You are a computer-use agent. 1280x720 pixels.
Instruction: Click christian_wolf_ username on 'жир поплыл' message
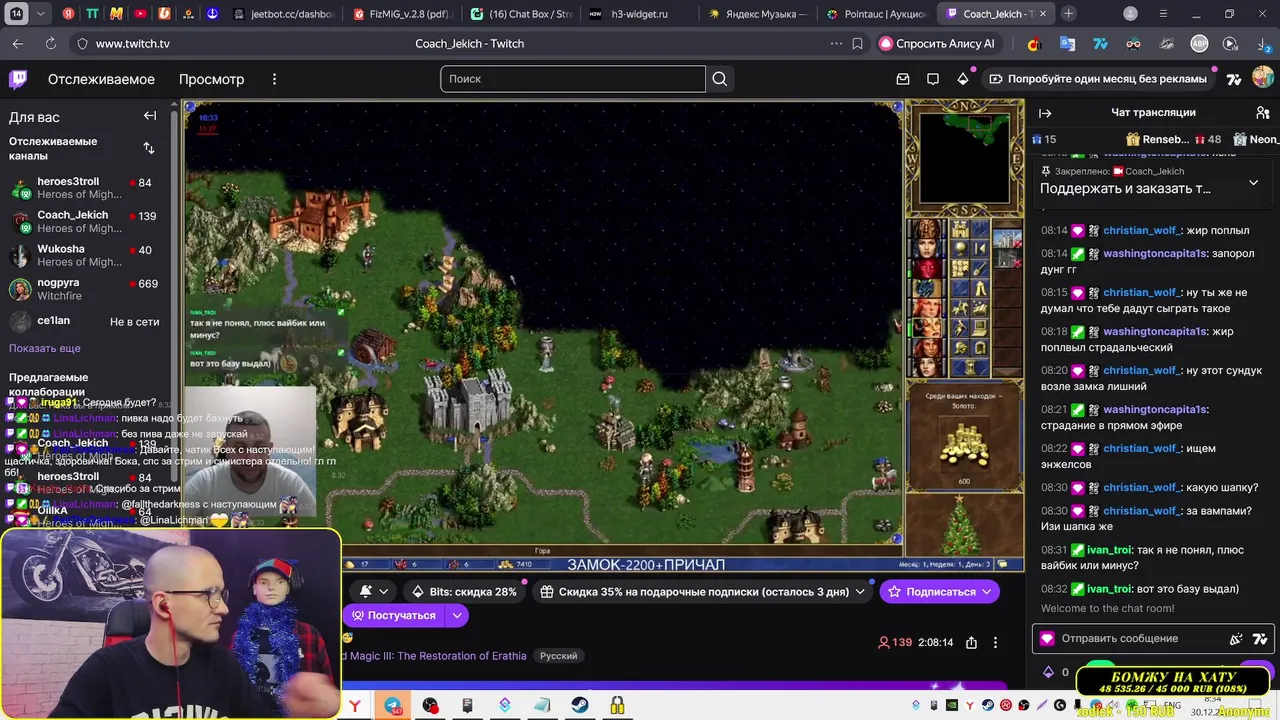pyautogui.click(x=1141, y=231)
